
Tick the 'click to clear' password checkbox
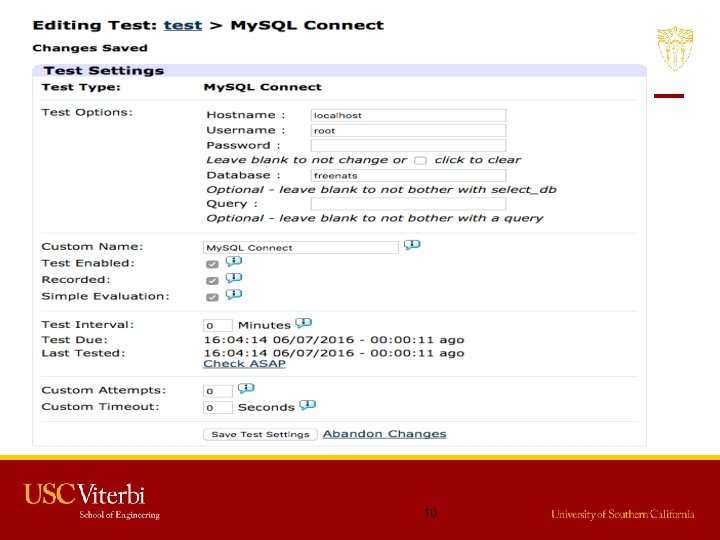pos(420,160)
